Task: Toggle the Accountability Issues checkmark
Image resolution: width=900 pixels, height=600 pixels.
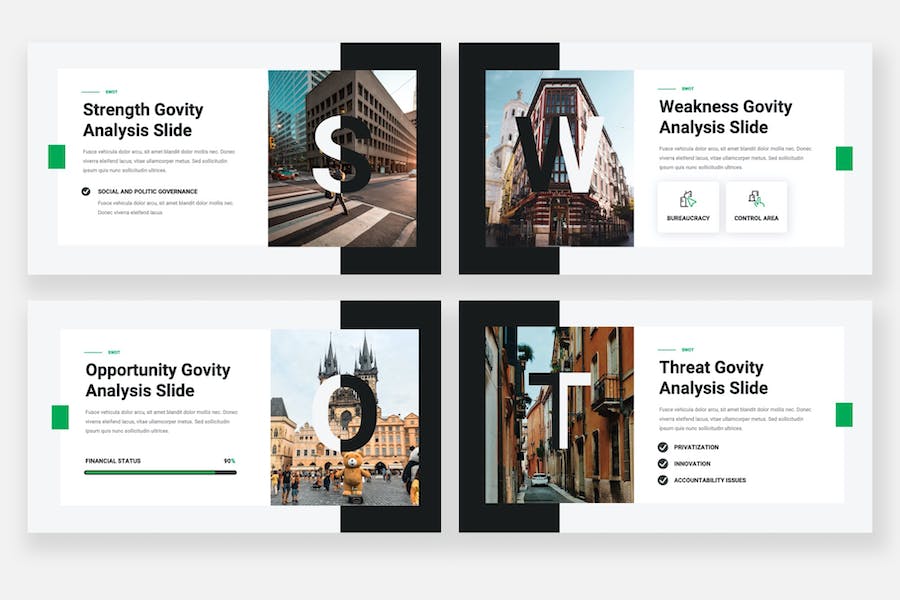Action: coord(663,480)
